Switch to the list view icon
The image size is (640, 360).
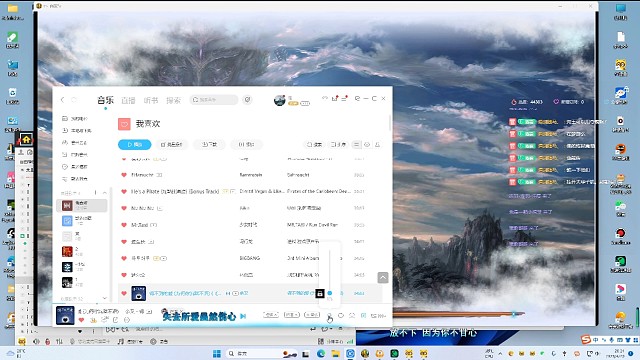(356, 144)
